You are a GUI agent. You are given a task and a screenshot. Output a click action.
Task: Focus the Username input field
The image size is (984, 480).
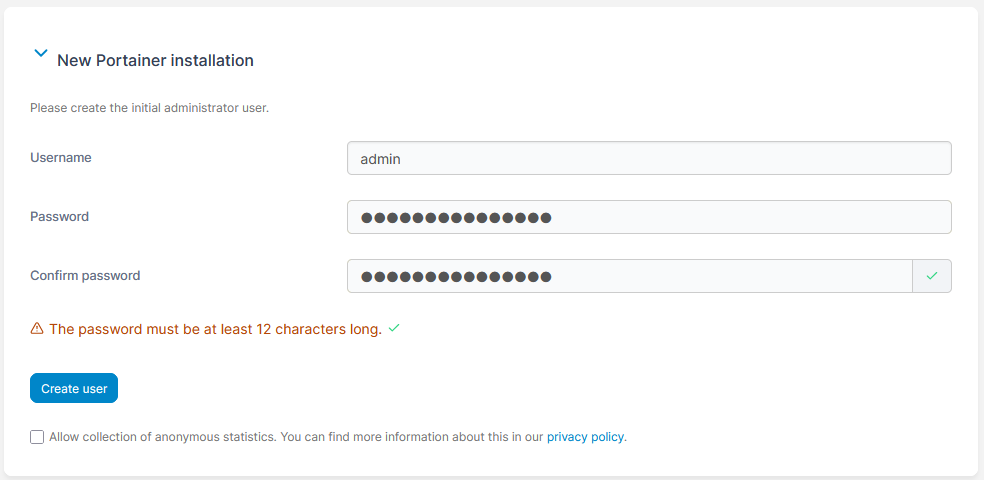coord(649,158)
